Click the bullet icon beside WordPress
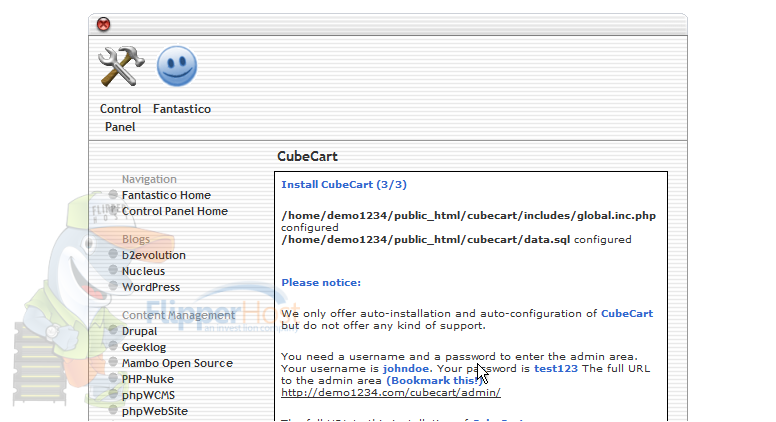The width and height of the screenshot is (776, 422). point(113,286)
